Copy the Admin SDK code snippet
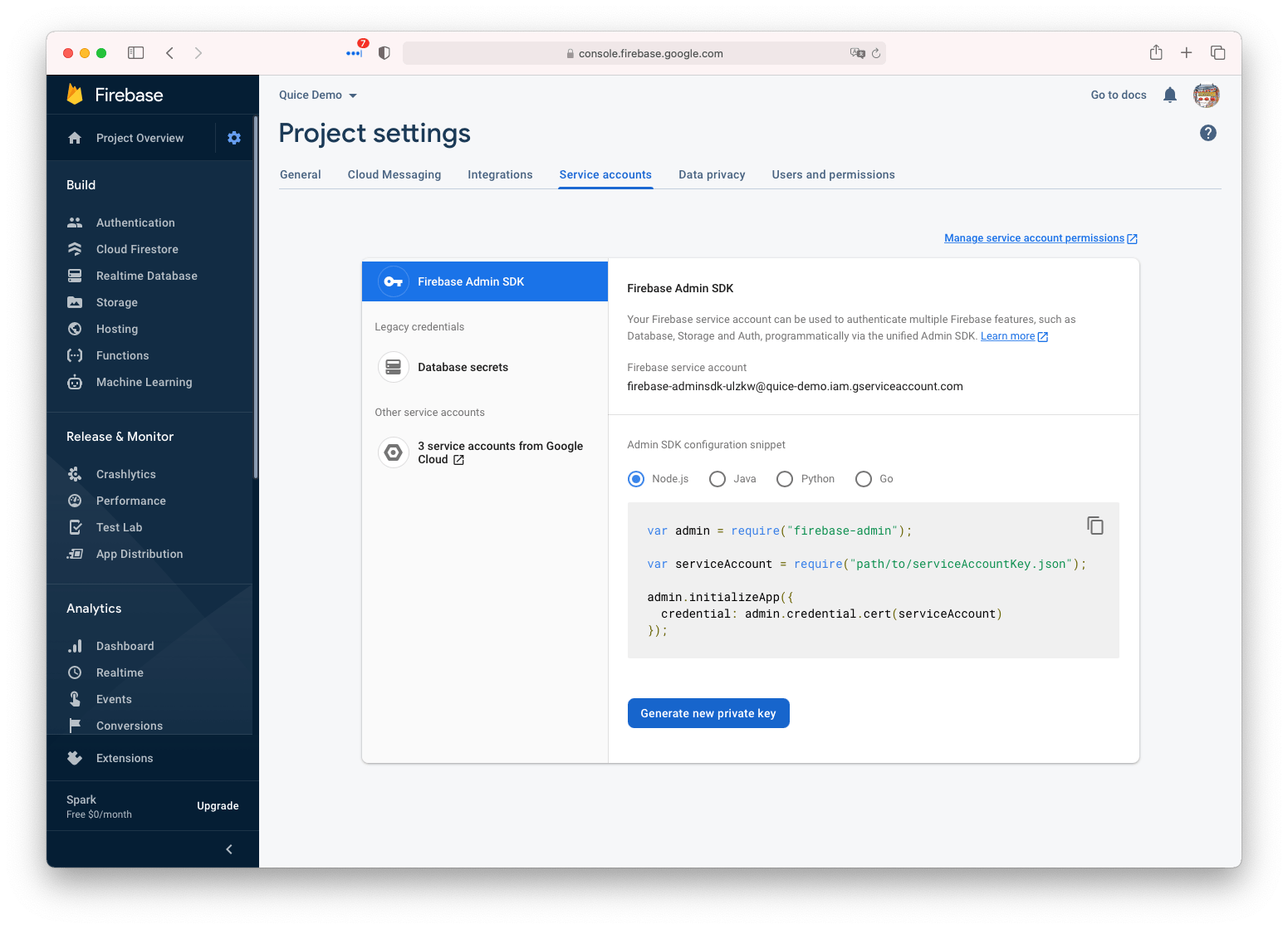This screenshot has height=929, width=1288. 1095,526
